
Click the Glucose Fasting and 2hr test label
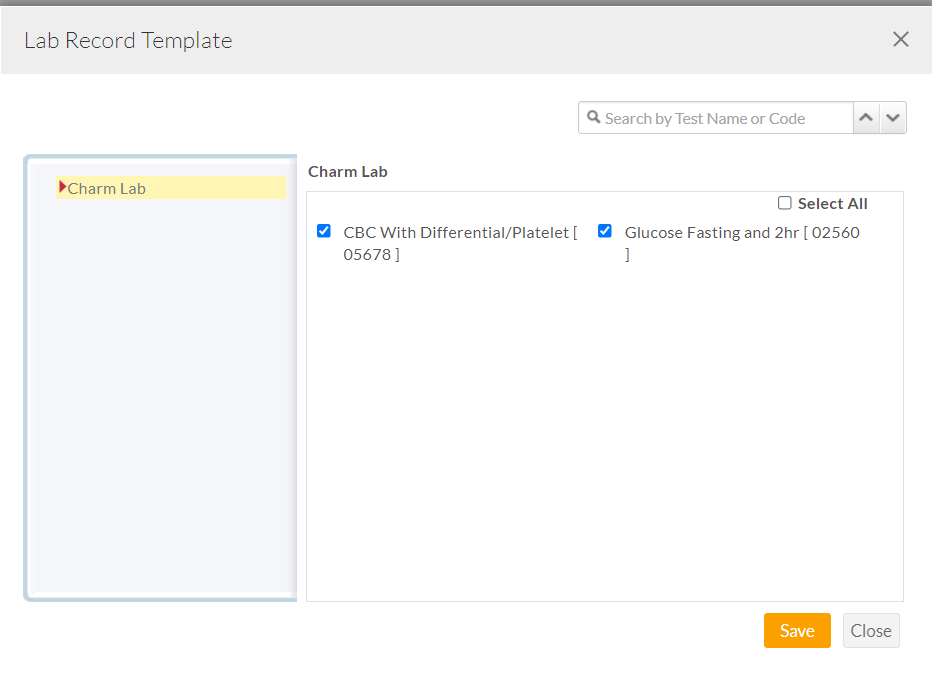point(741,233)
